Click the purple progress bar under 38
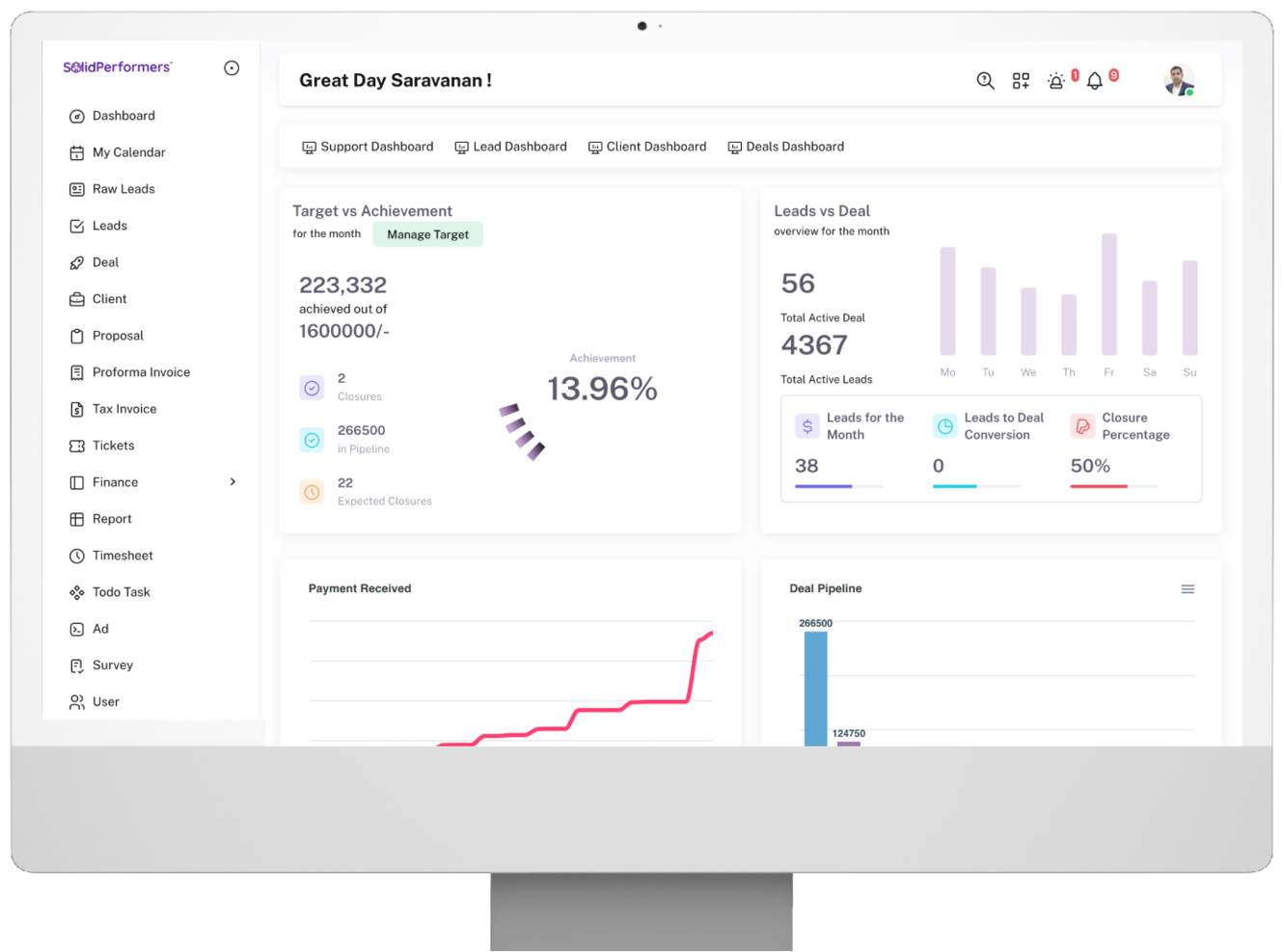 [x=823, y=486]
